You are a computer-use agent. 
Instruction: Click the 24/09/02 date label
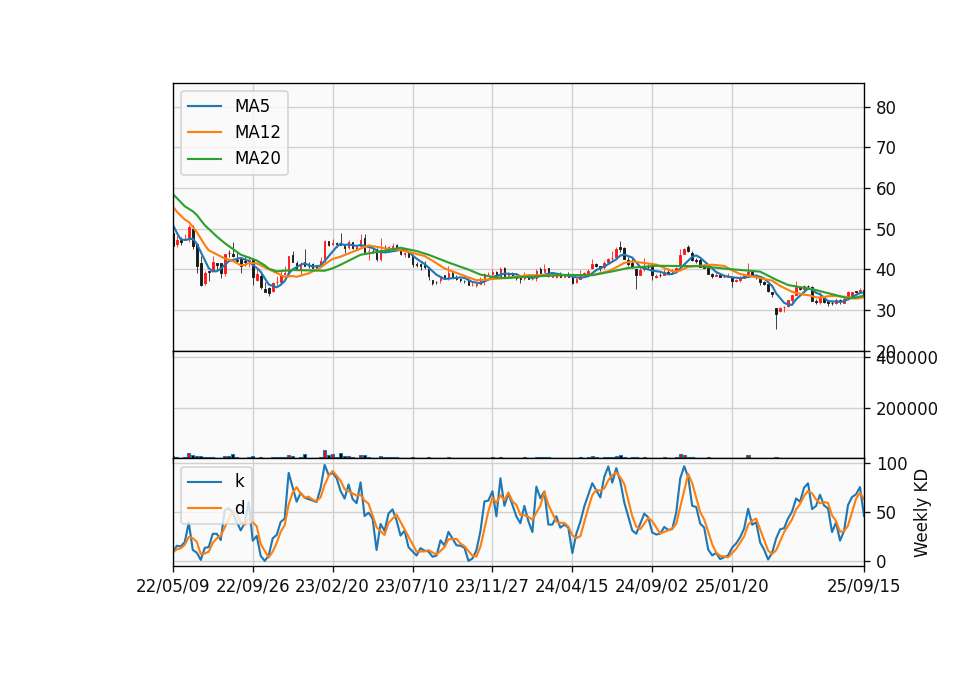click(x=651, y=586)
